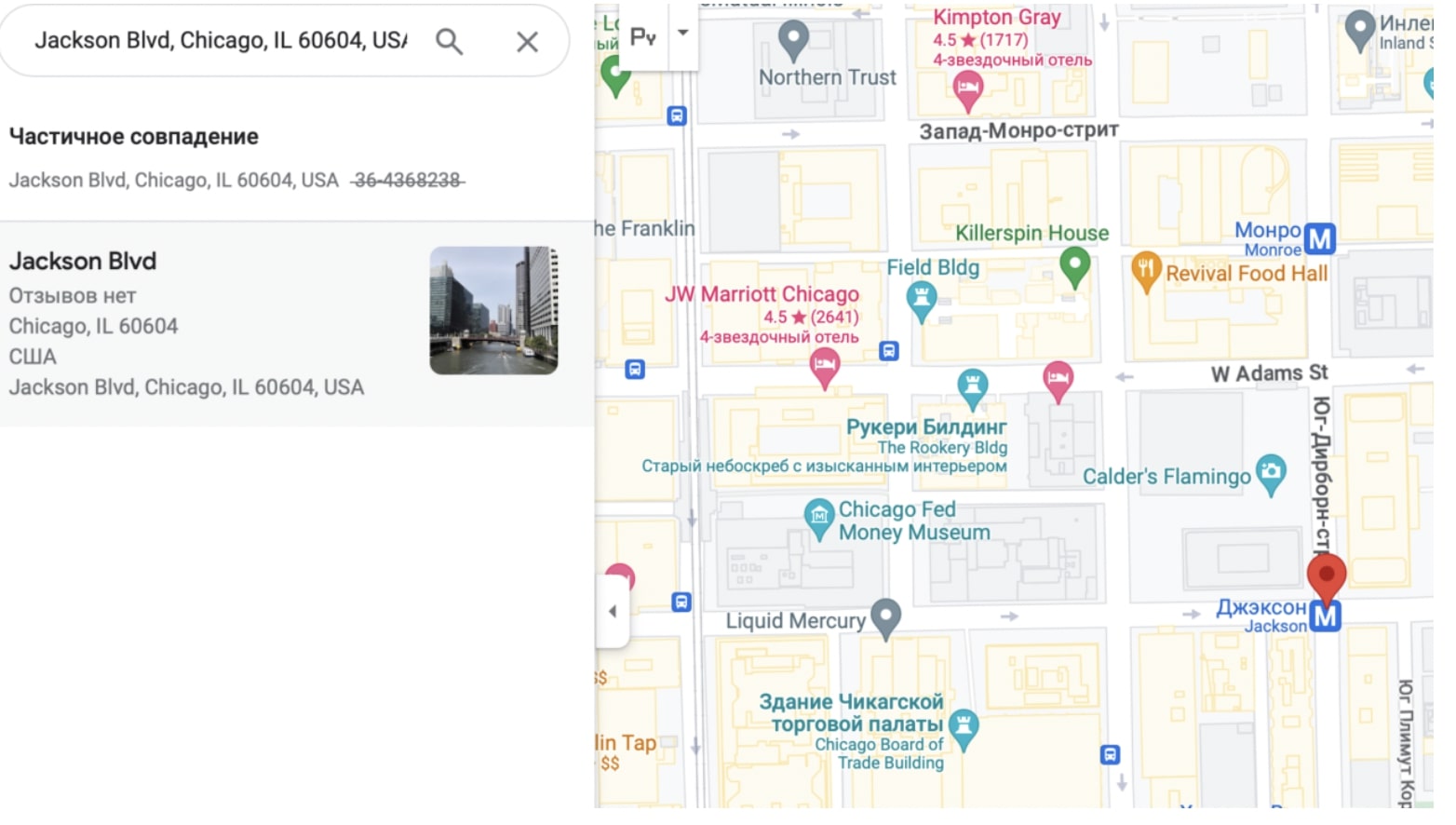Click the Calder's Flamingo camera pin
This screenshot has width=1456, height=825.
1271,474
